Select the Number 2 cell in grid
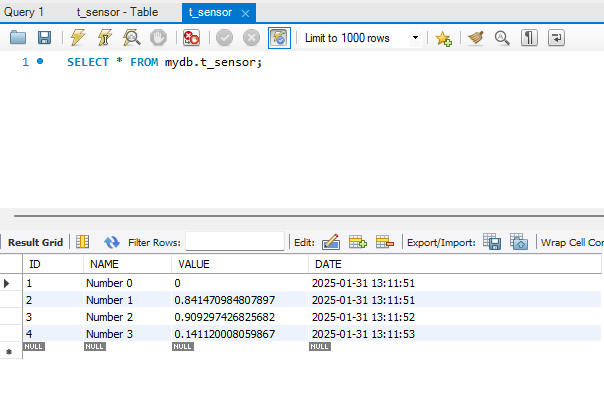This screenshot has height=419, width=604. 110,316
